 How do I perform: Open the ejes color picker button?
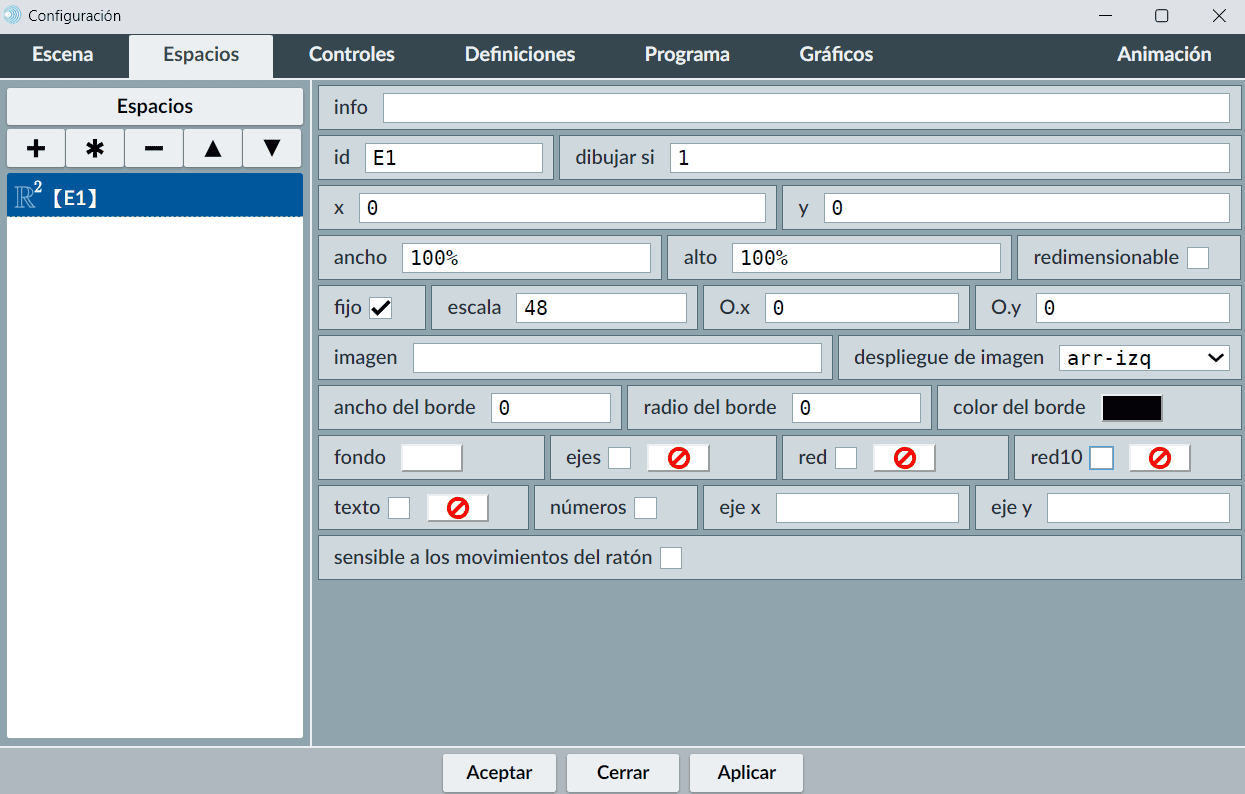tap(678, 458)
